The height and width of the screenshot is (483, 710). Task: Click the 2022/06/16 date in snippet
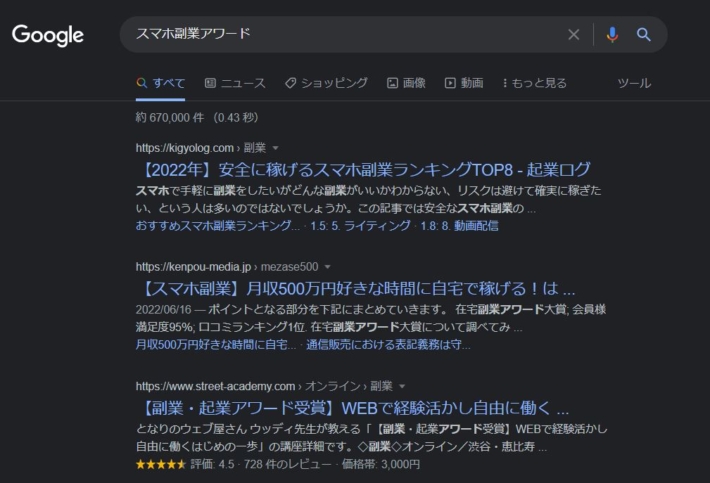pos(163,310)
